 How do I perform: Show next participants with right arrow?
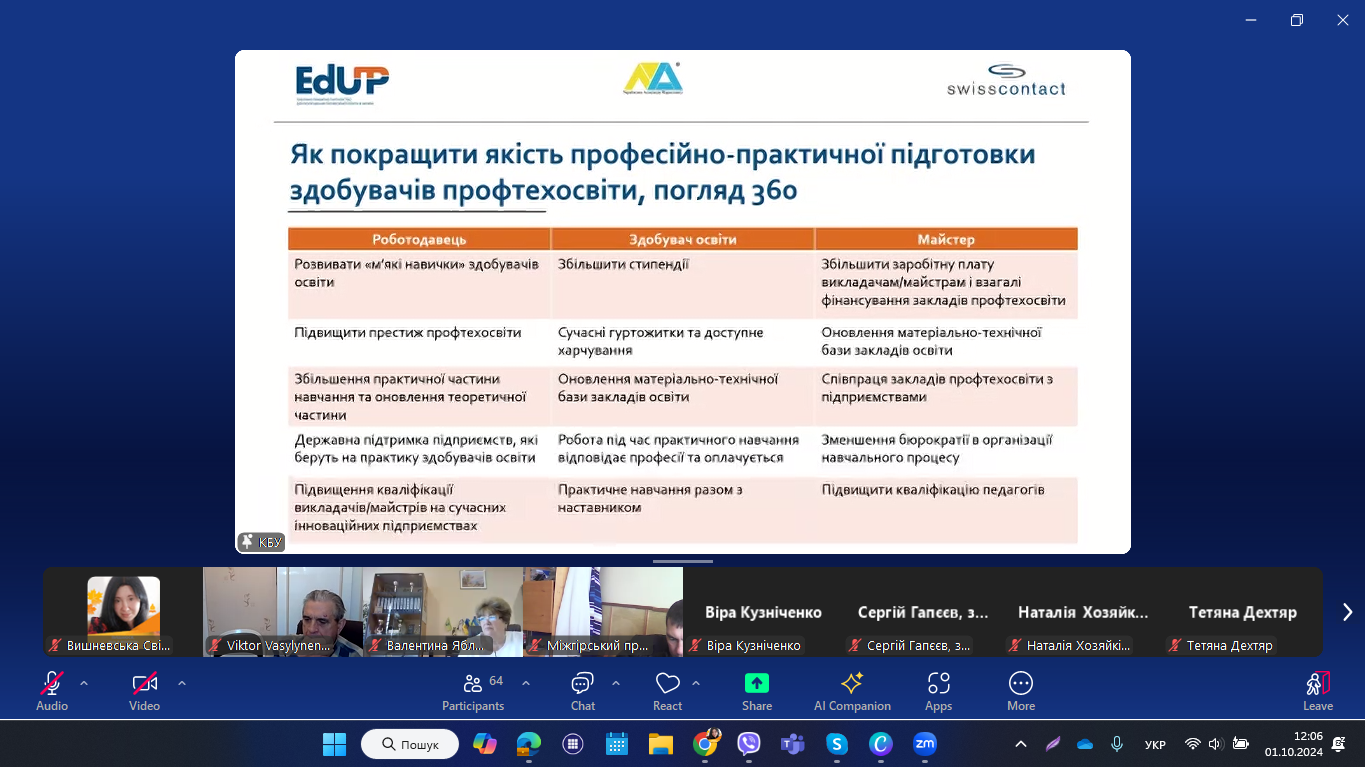tap(1346, 612)
